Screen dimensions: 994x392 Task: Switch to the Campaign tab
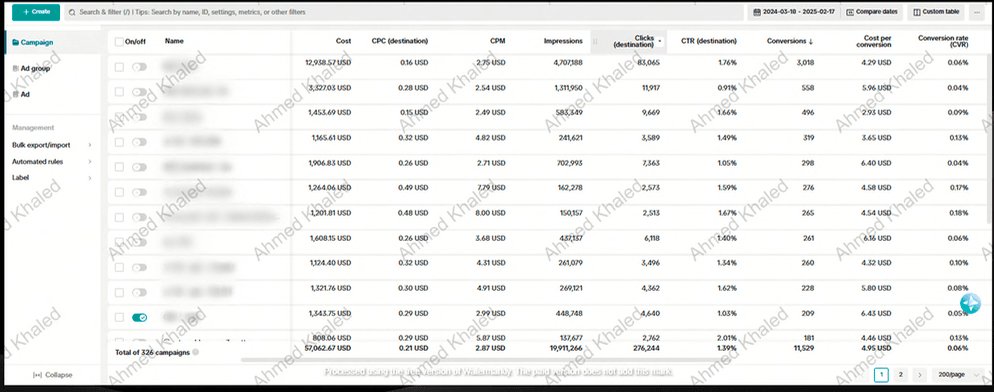click(53, 42)
